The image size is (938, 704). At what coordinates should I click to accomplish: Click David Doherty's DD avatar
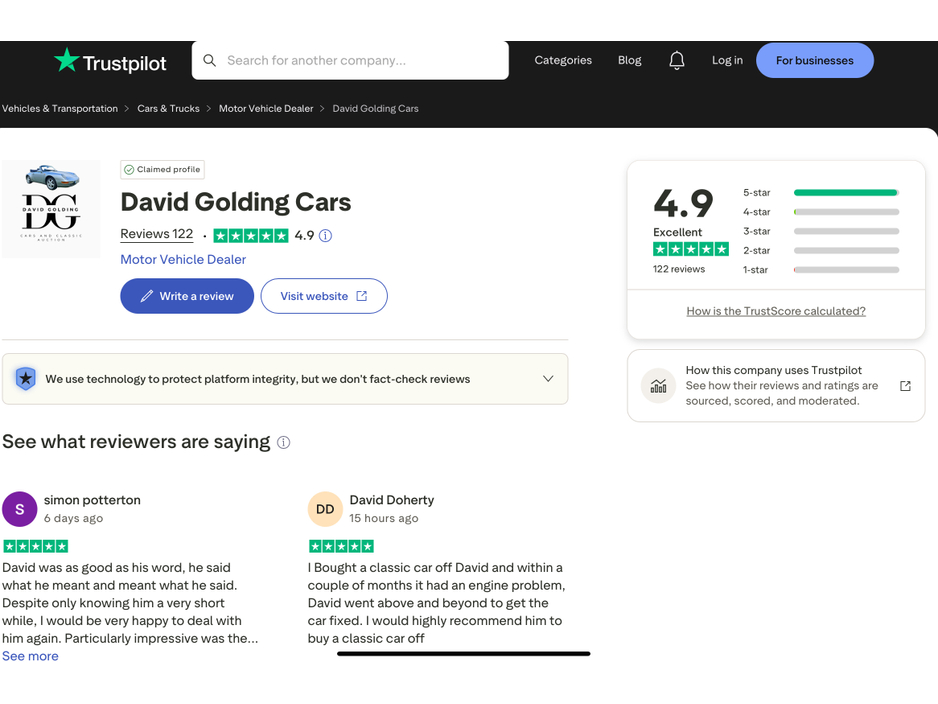click(325, 509)
